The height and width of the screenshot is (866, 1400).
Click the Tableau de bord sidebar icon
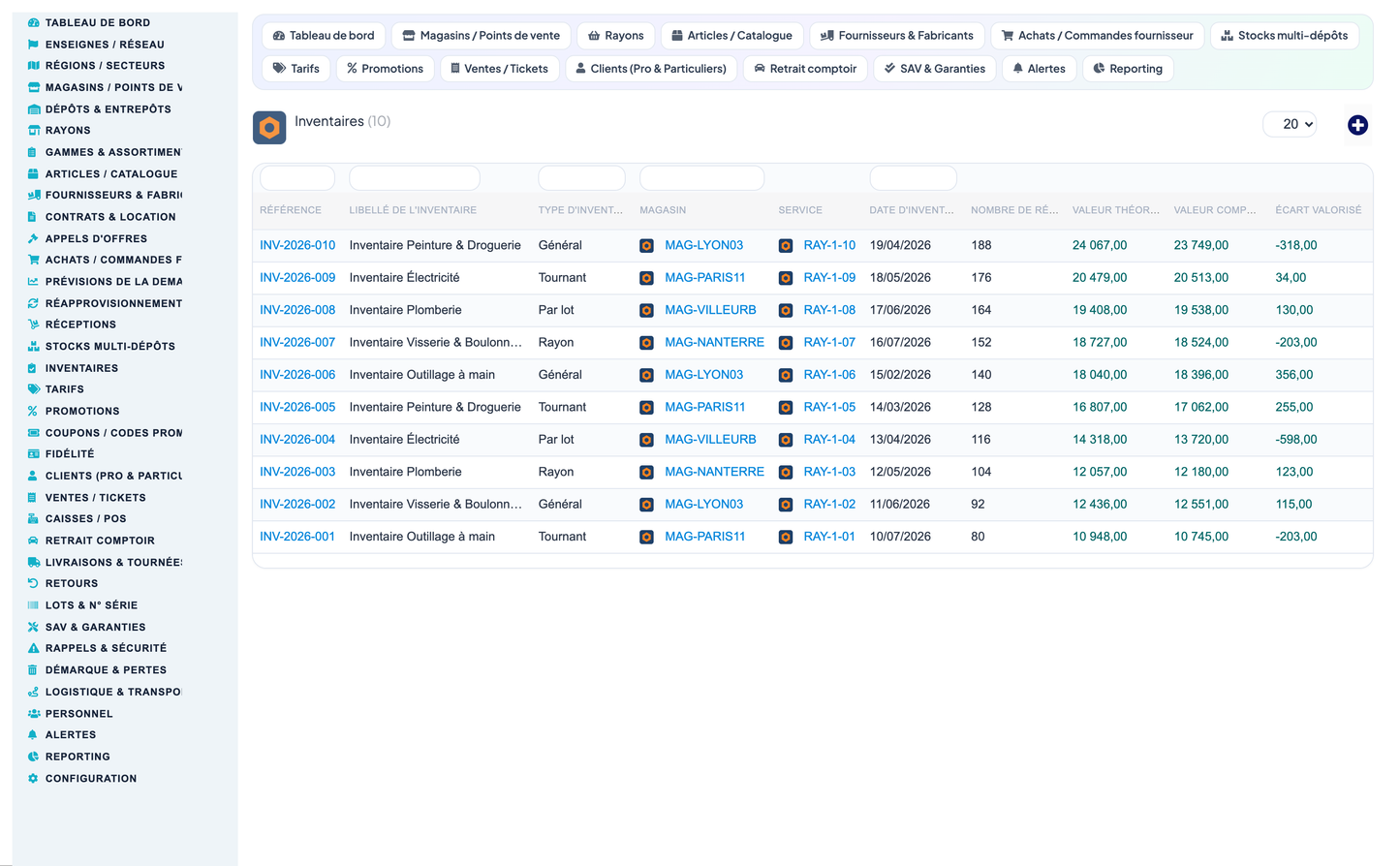coord(33,22)
